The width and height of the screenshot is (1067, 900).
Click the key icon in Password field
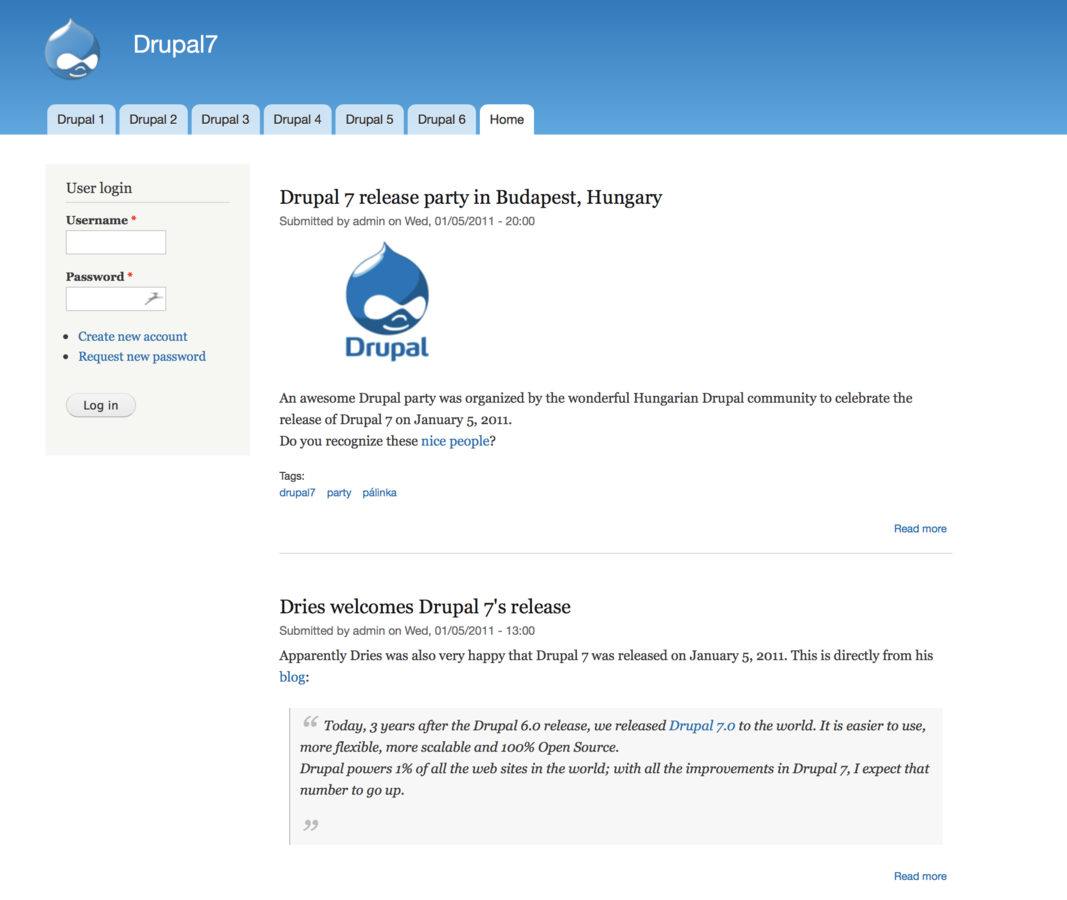click(x=154, y=298)
